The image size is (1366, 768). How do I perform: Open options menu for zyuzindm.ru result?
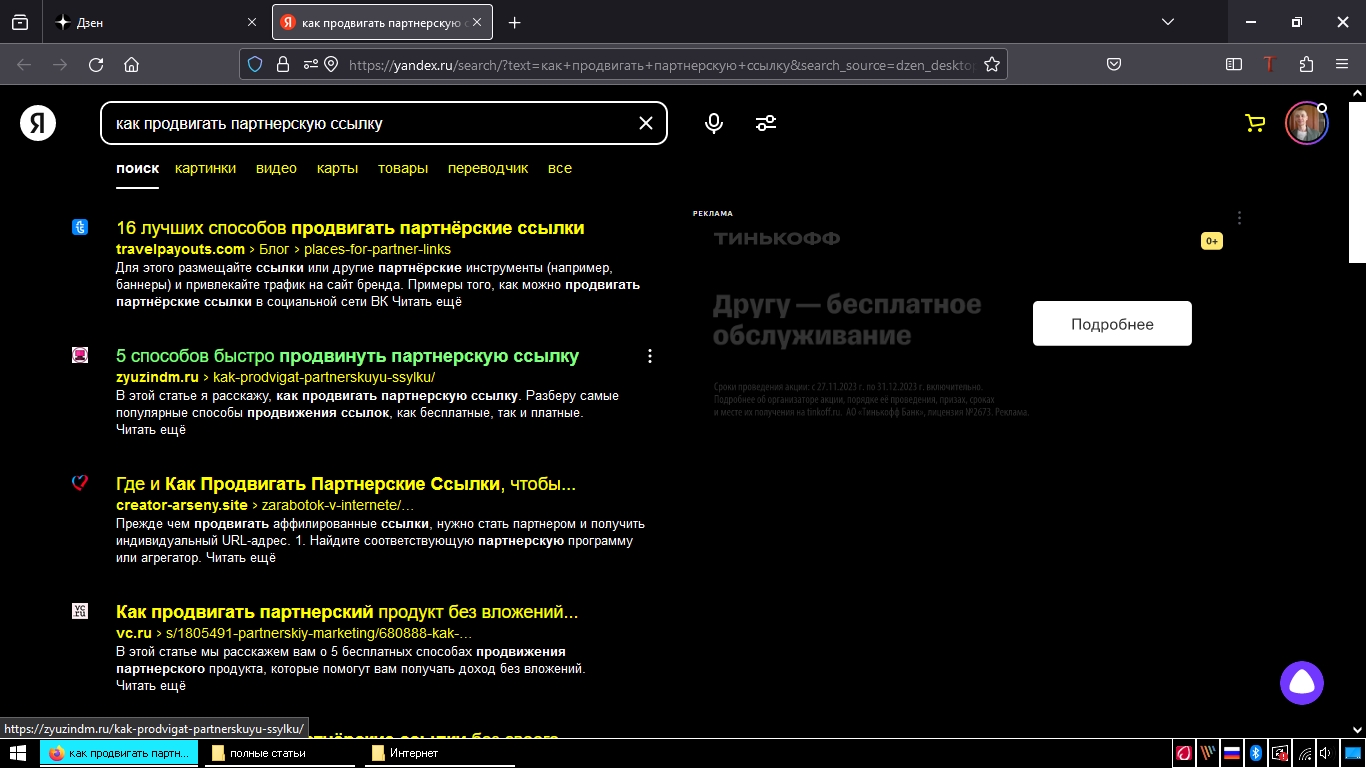pos(650,356)
